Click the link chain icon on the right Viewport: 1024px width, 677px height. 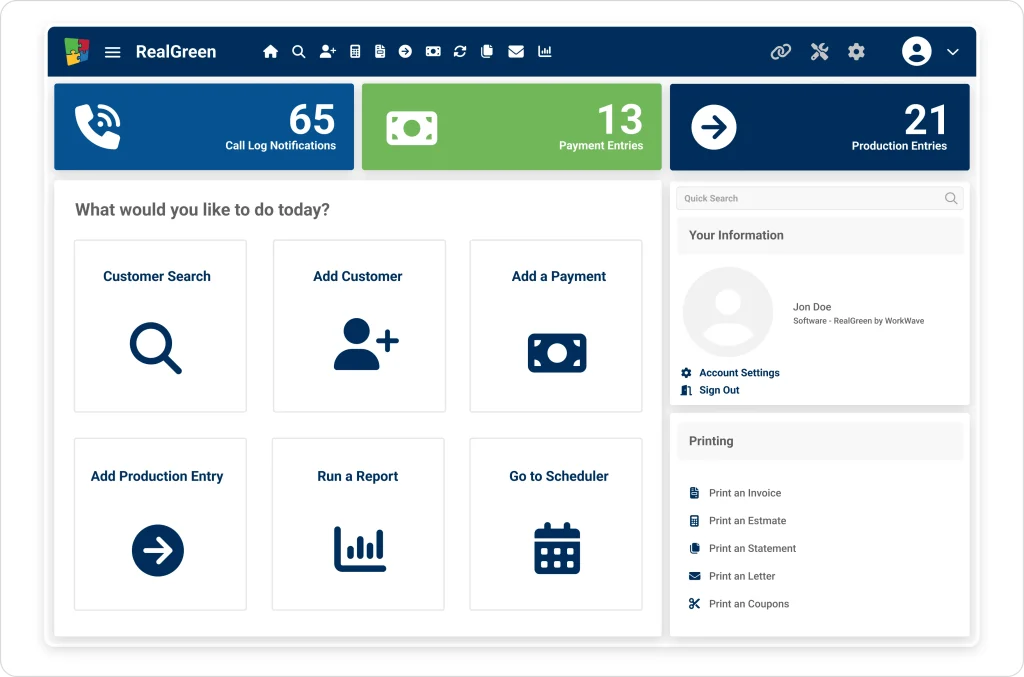[781, 51]
